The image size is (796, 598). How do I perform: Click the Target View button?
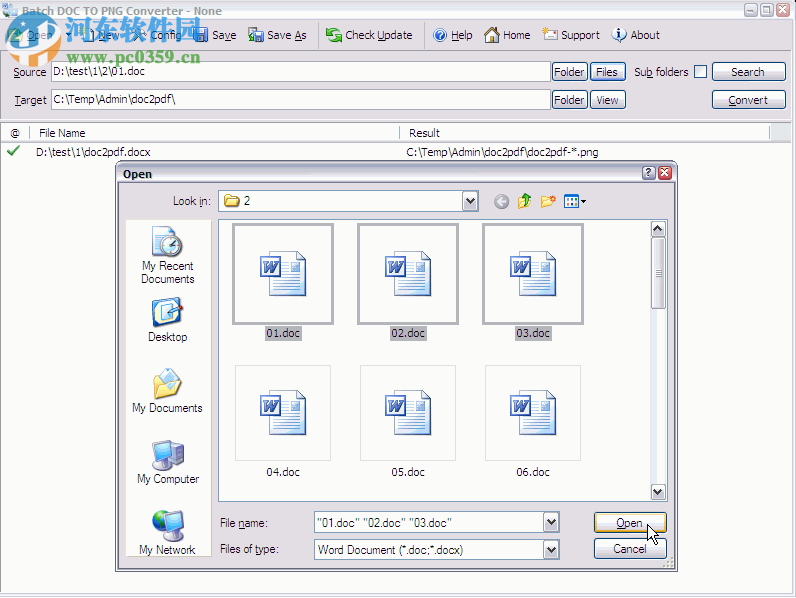607,100
